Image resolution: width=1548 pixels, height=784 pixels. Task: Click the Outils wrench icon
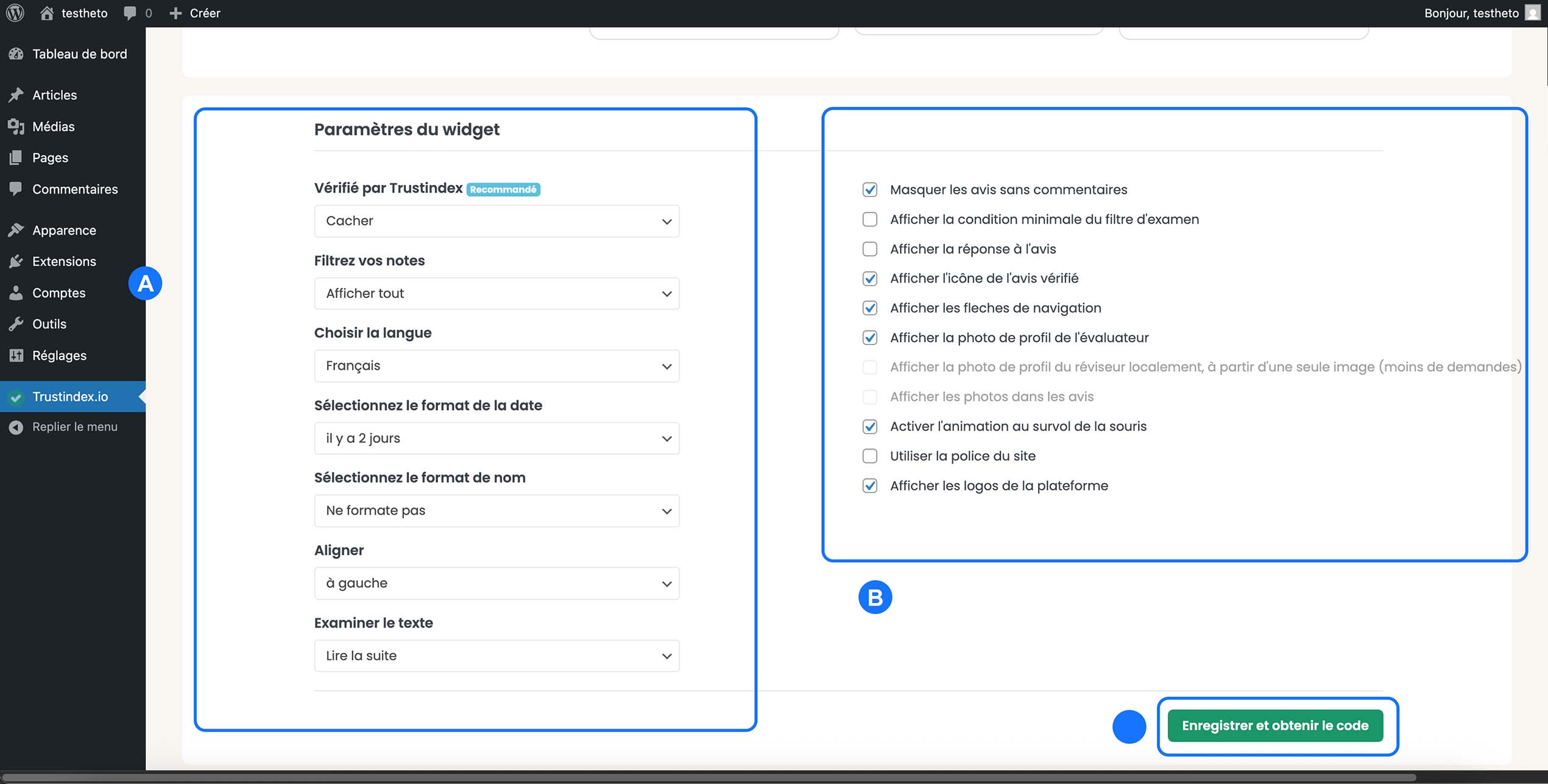[50, 324]
